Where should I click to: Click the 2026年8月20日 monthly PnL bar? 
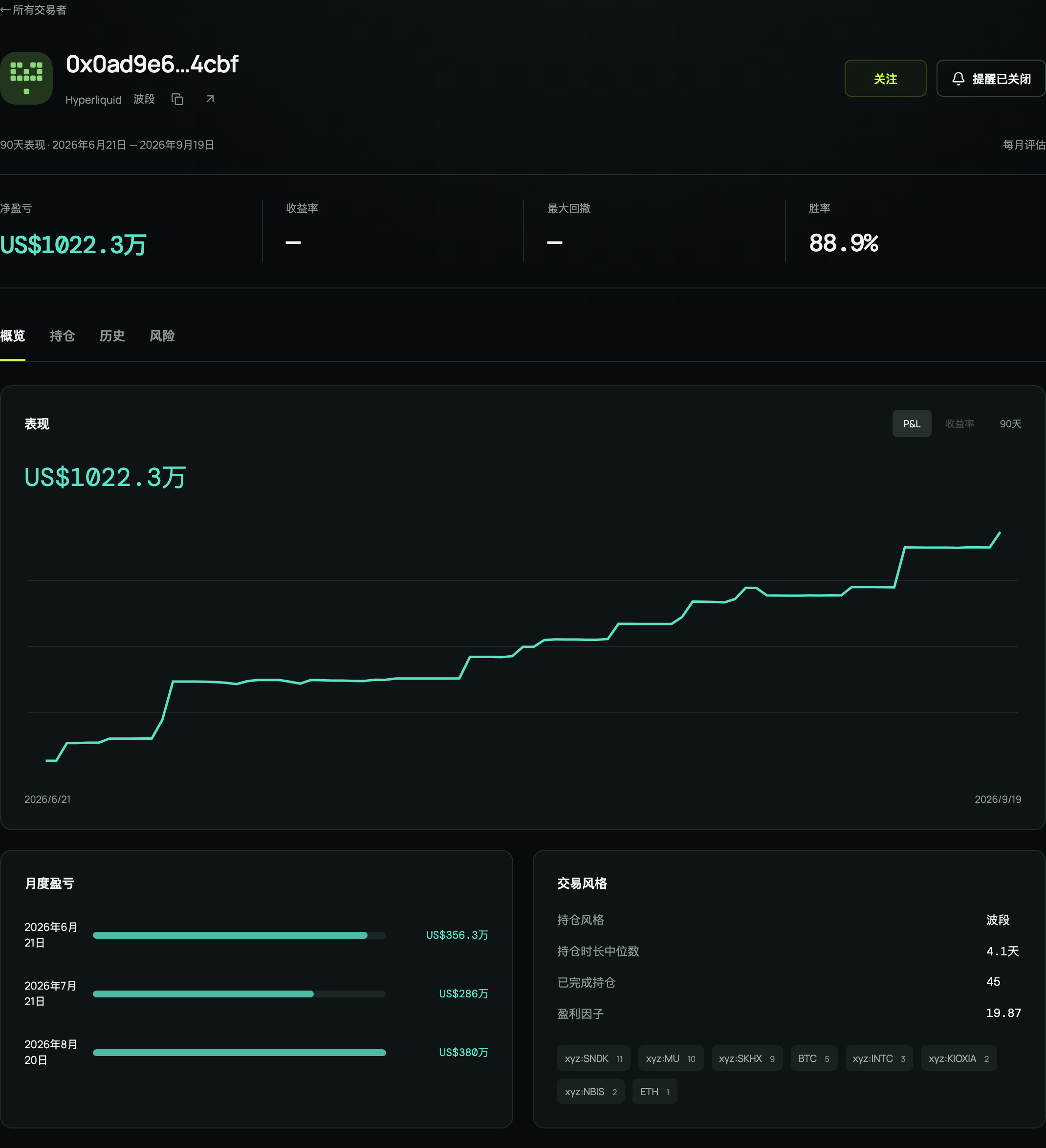[239, 1052]
